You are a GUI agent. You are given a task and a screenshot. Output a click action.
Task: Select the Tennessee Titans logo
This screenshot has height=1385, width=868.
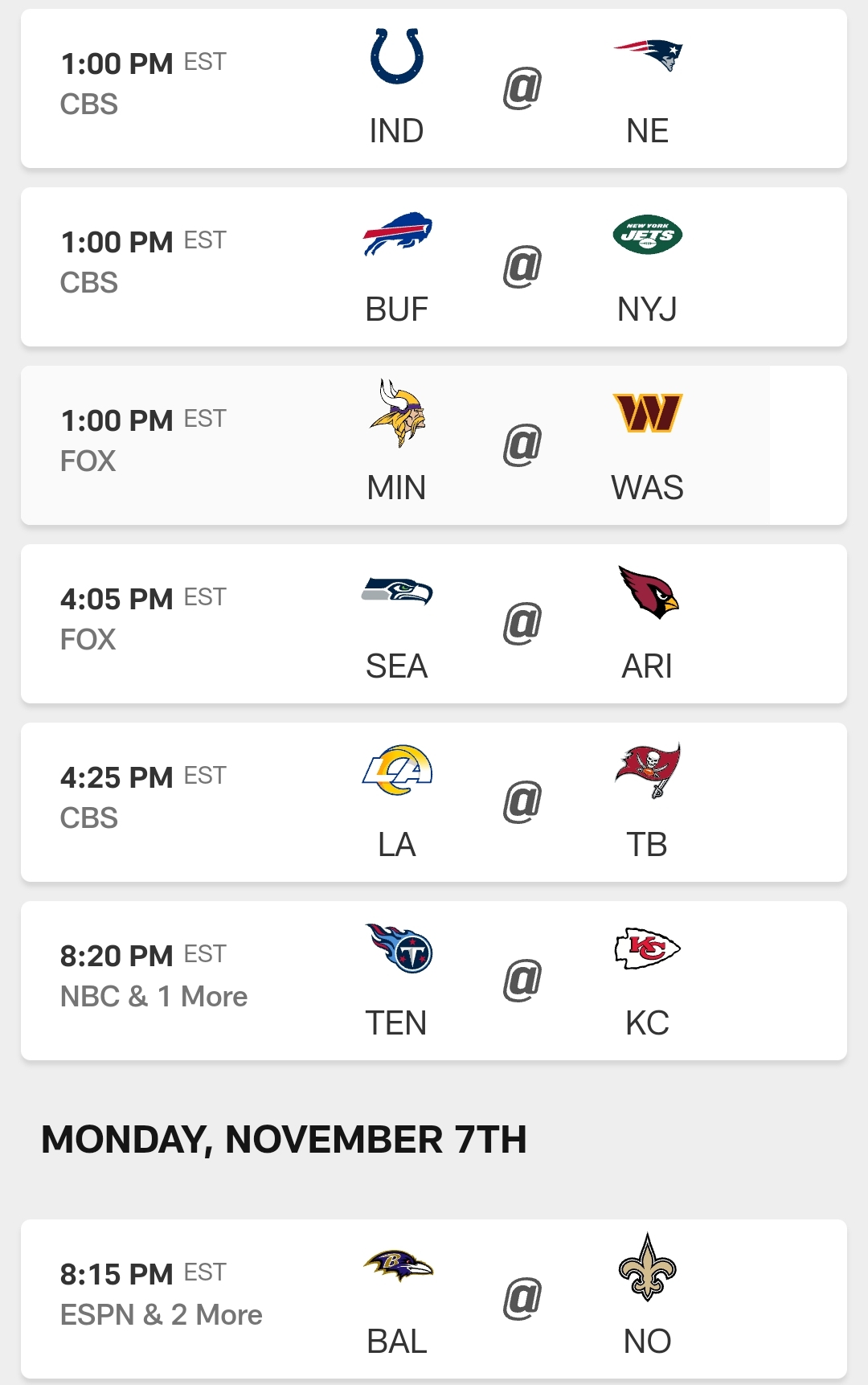[x=399, y=949]
